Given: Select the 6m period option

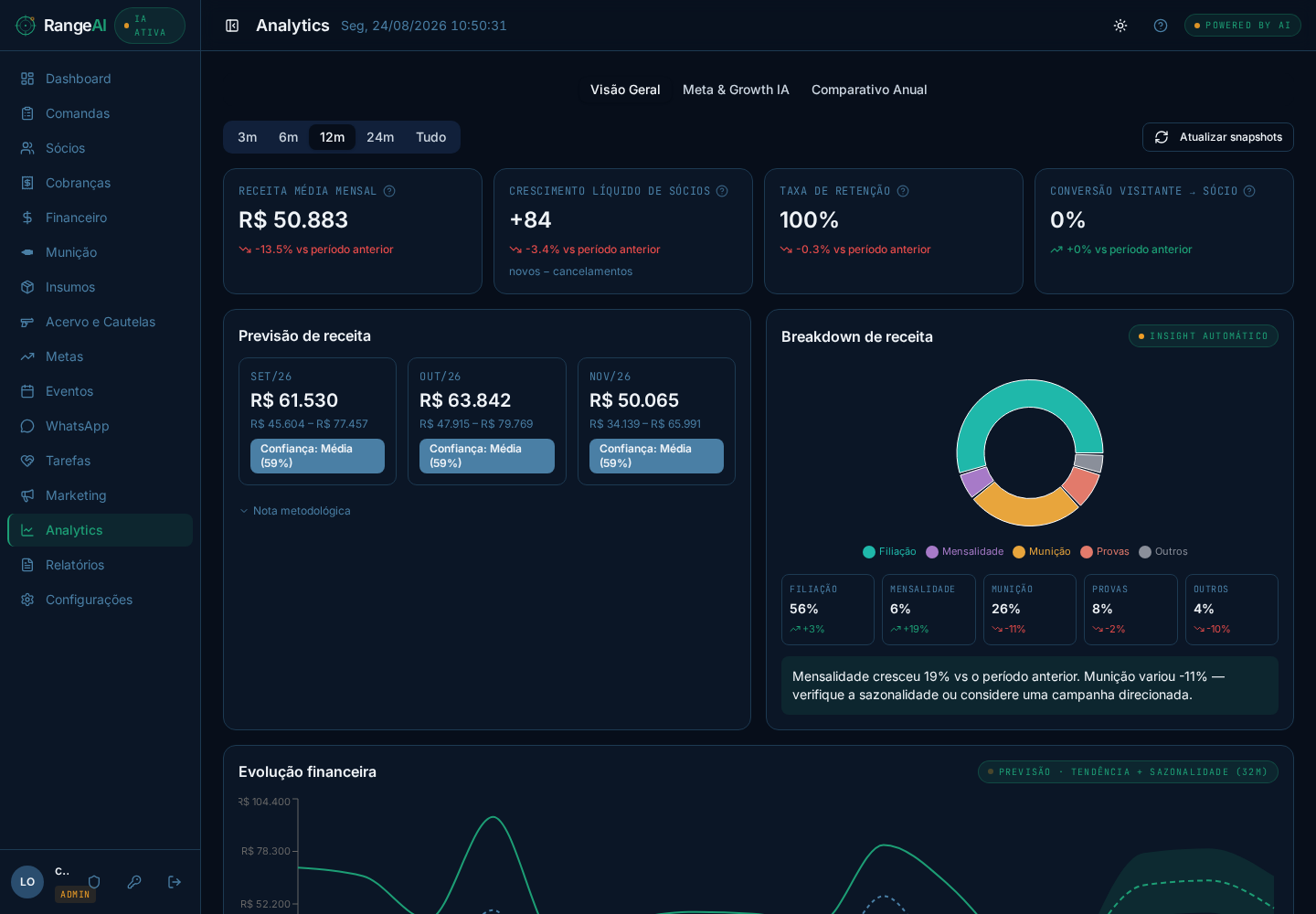Looking at the screenshot, I should [x=289, y=137].
